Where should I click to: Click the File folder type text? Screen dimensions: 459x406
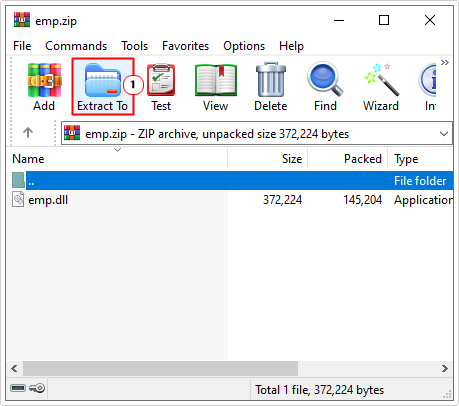(420, 181)
